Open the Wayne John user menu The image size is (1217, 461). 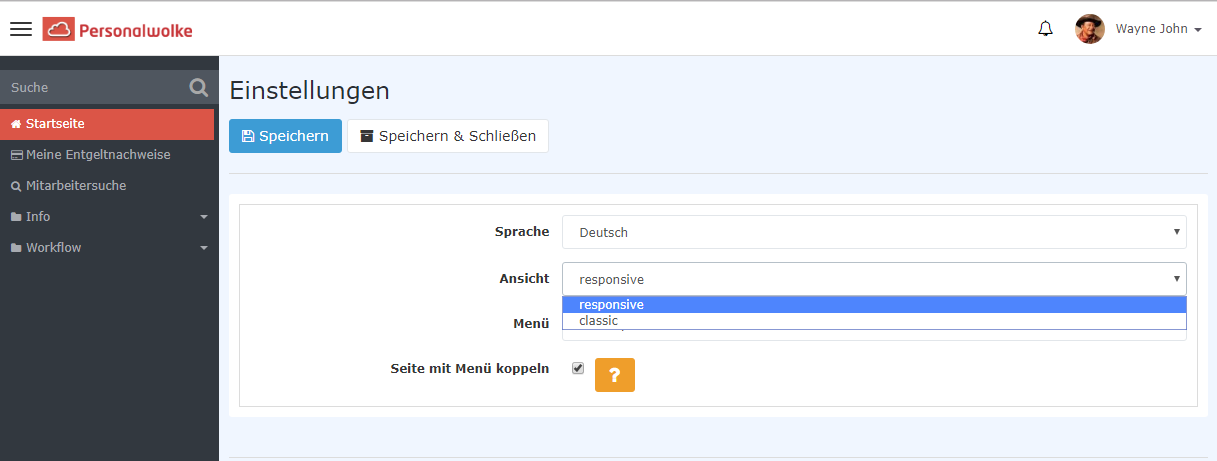tap(1158, 29)
